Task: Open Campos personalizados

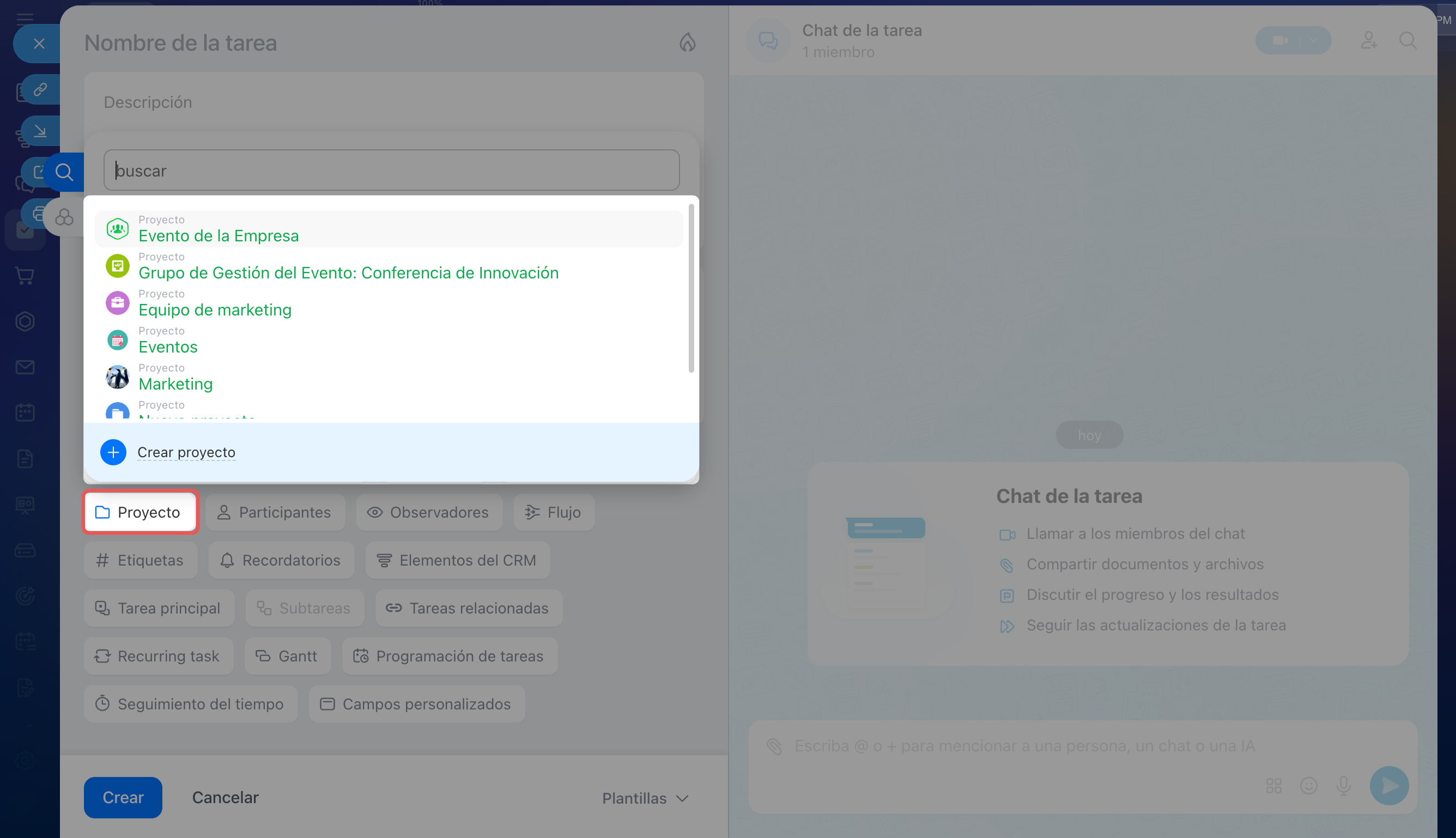Action: 417,704
